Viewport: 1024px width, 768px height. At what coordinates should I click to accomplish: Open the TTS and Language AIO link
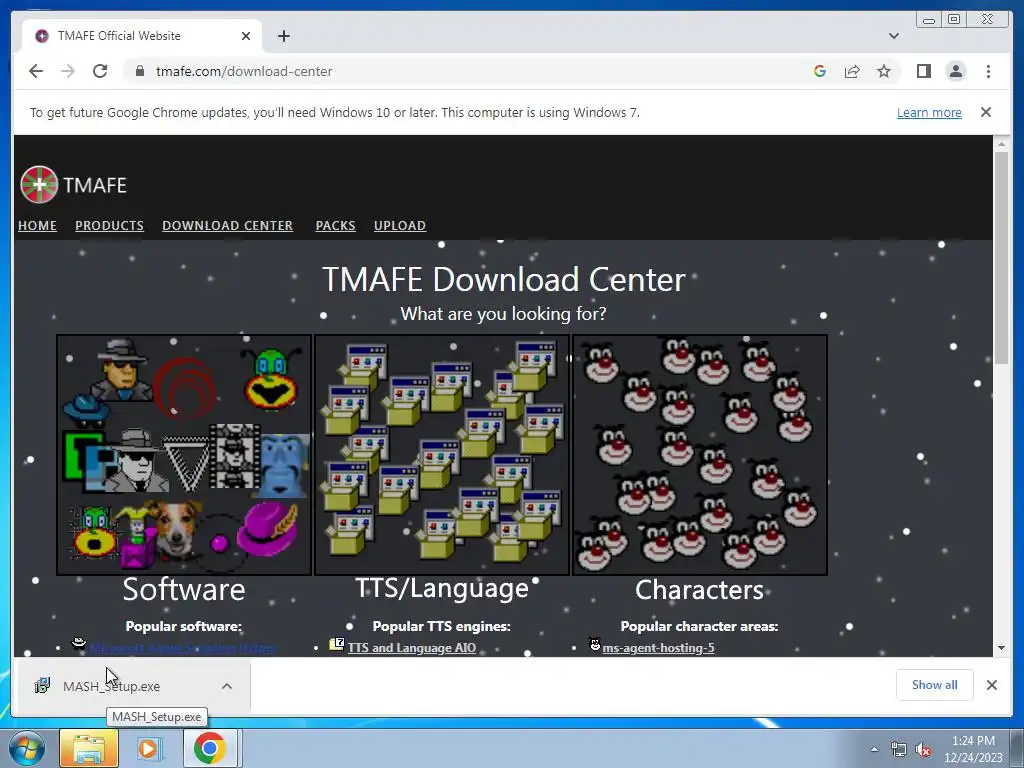pyautogui.click(x=411, y=648)
